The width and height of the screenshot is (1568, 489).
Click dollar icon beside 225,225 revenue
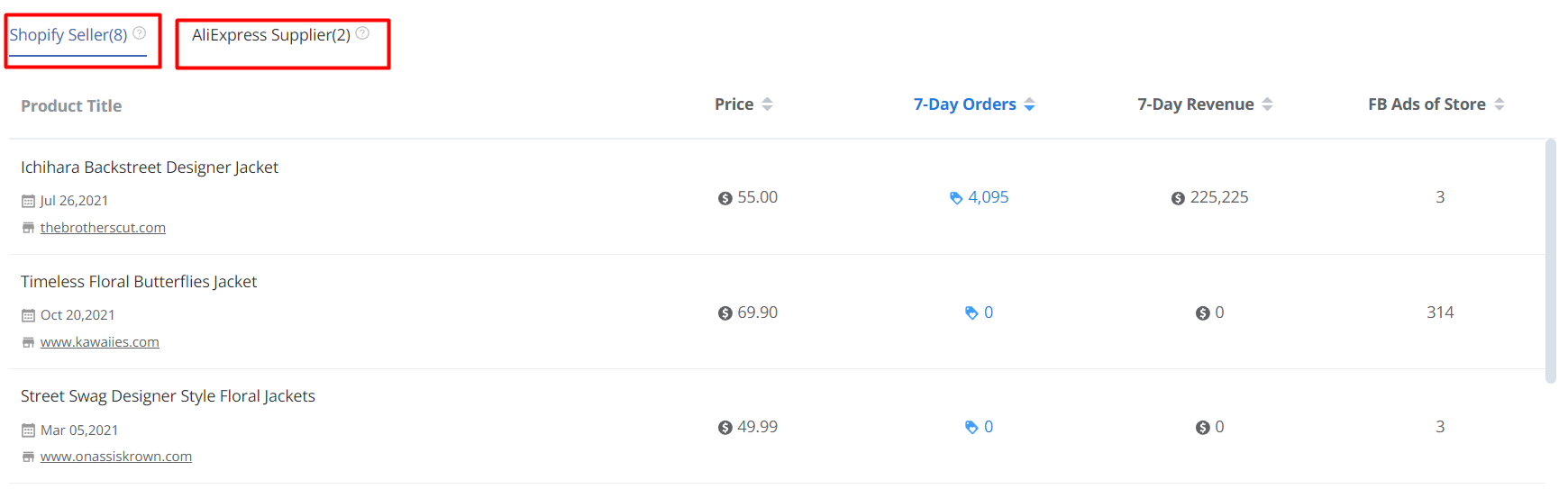(1178, 198)
